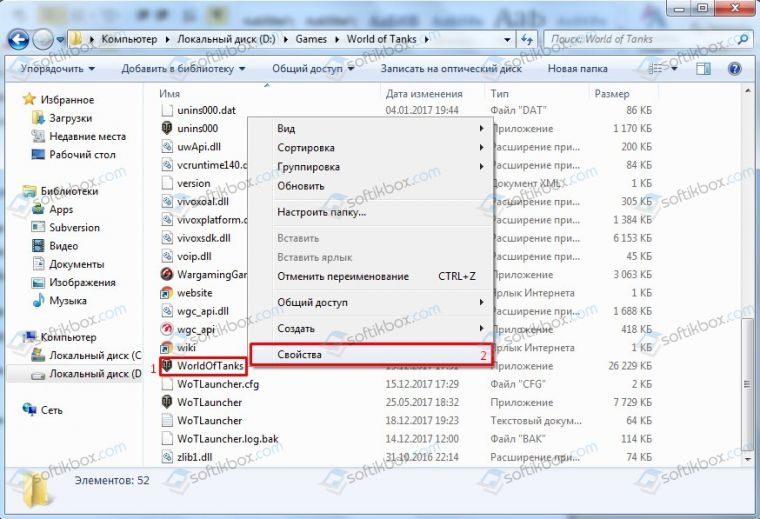The image size is (760, 519).
Task: Open the Упорядочить menu
Action: 58,69
